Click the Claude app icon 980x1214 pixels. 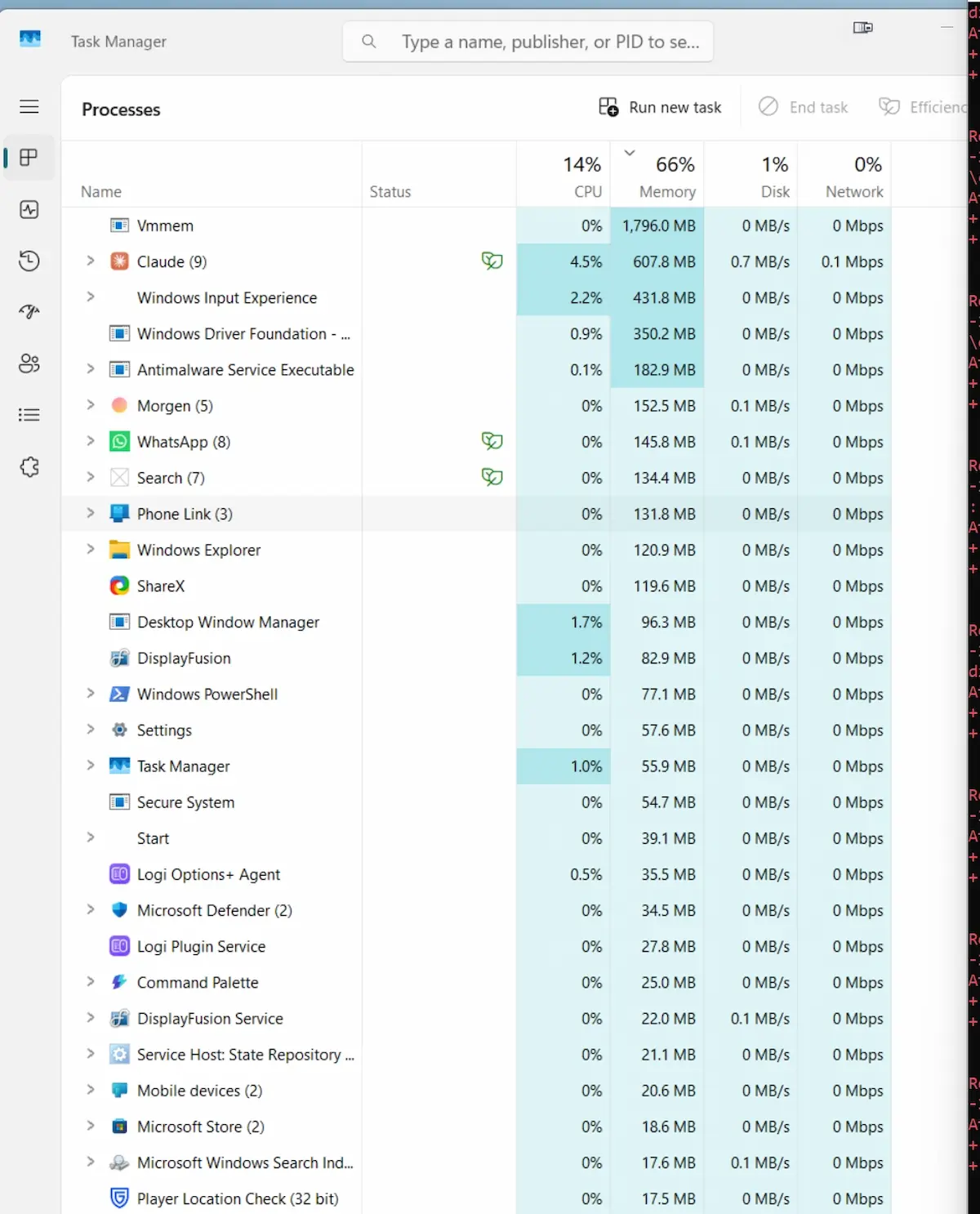[119, 261]
